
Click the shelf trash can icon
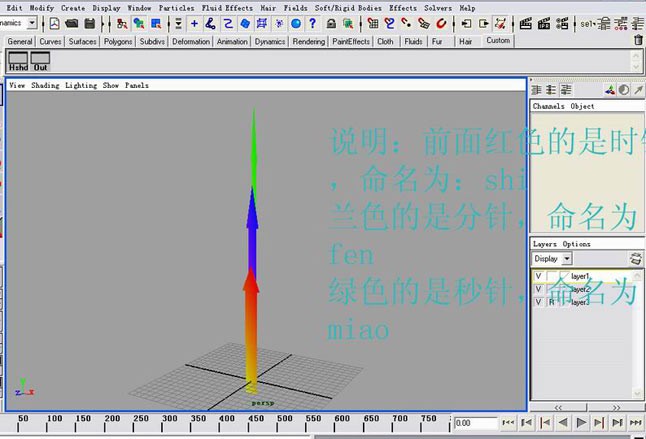[x=638, y=40]
